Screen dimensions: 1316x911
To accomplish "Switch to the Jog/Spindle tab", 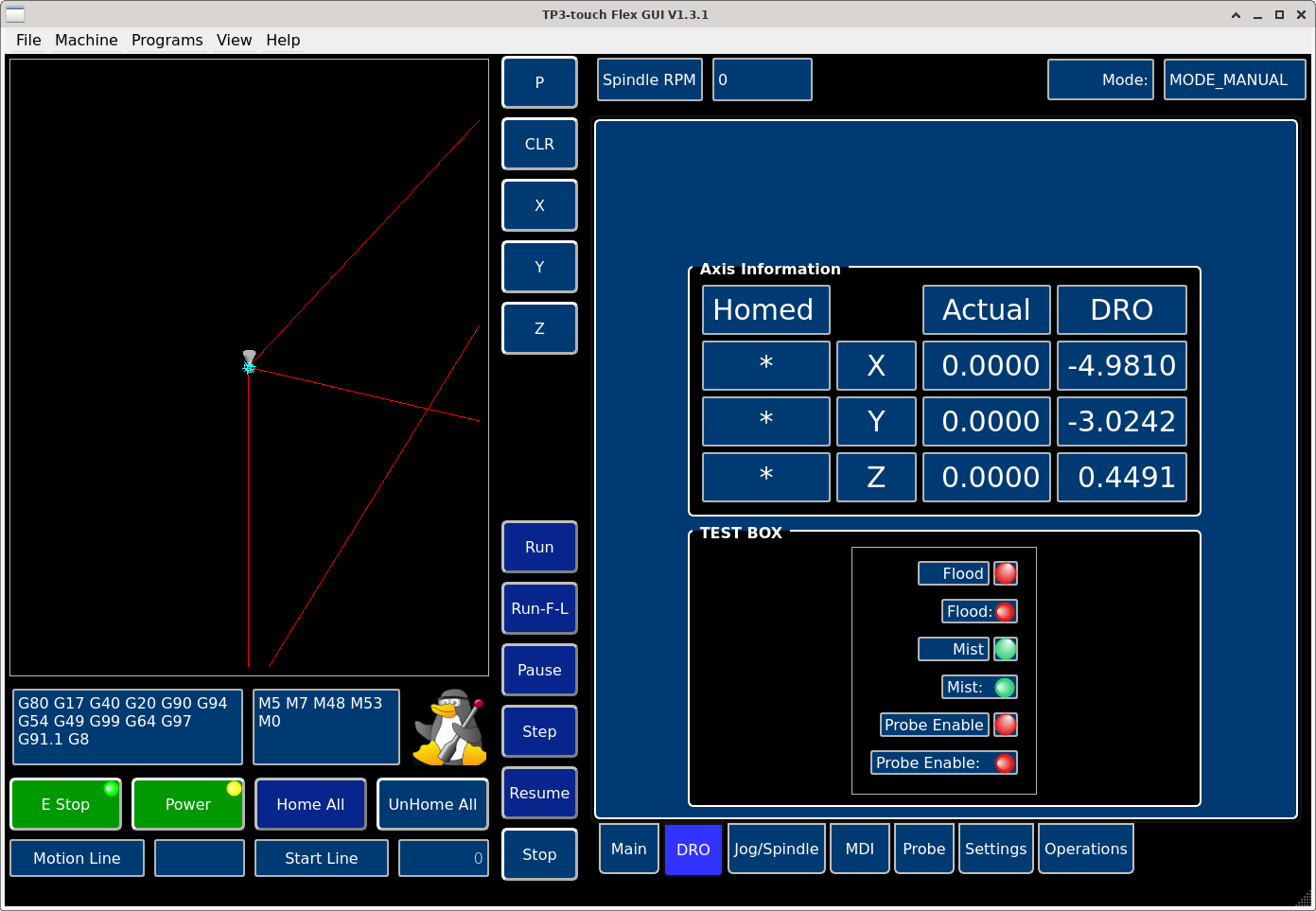I will tap(776, 849).
